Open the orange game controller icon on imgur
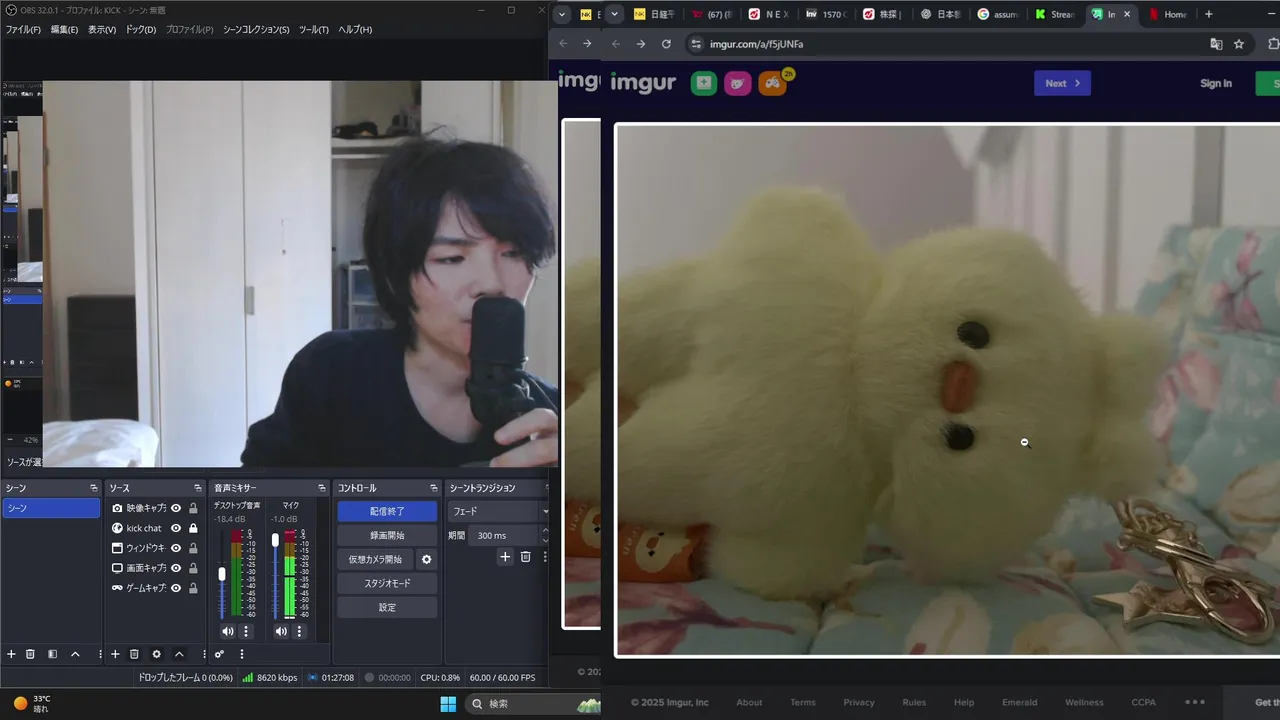 click(772, 83)
